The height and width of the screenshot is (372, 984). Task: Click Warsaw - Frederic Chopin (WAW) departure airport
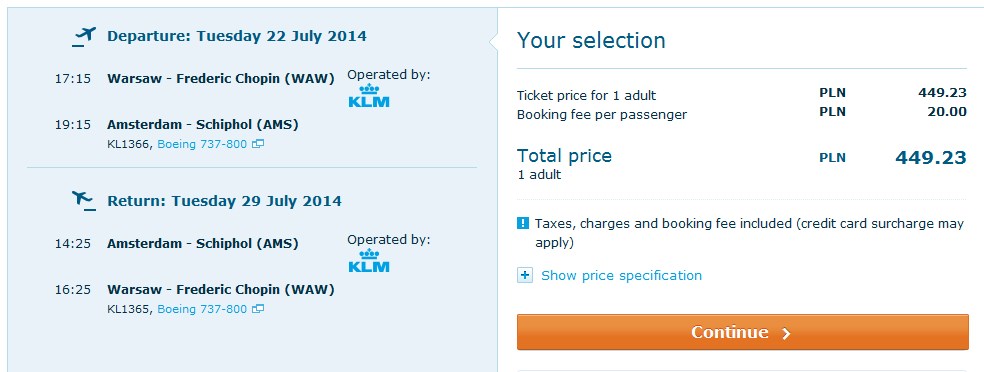click(221, 79)
